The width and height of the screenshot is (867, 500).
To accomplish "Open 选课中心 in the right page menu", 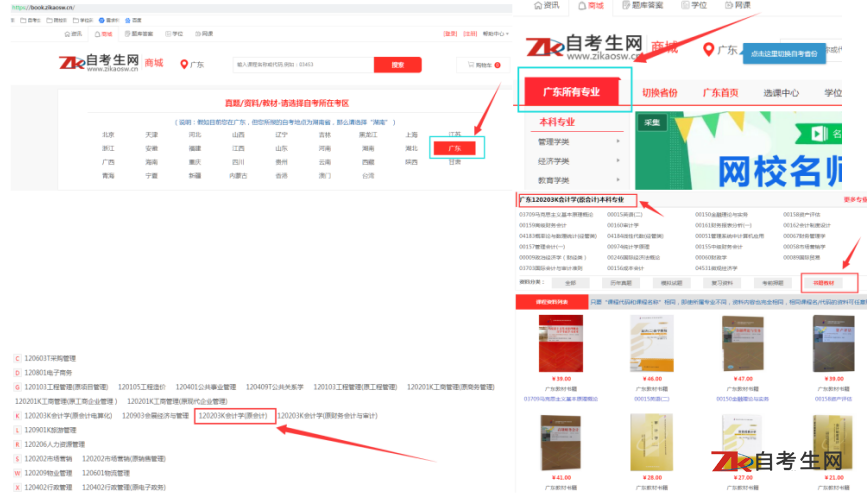I will pyautogui.click(x=781, y=93).
